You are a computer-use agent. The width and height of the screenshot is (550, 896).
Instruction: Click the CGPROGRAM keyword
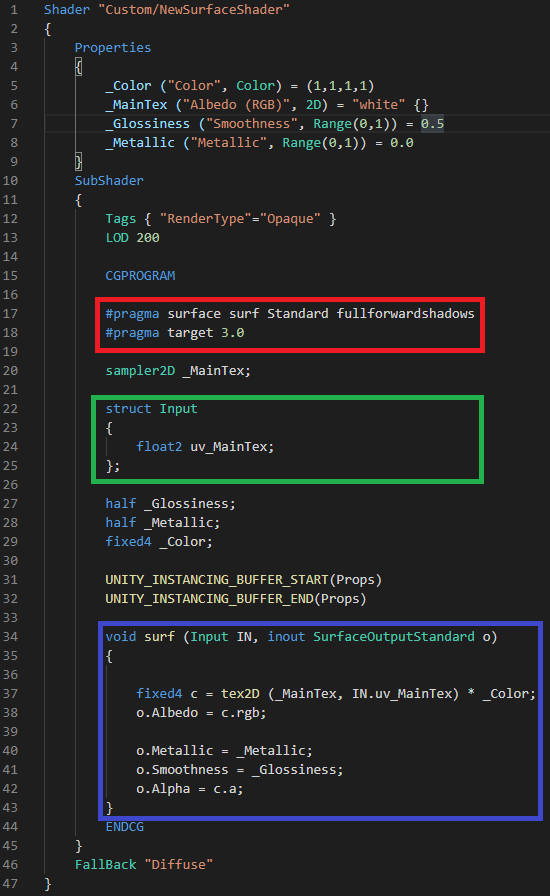[x=140, y=275]
